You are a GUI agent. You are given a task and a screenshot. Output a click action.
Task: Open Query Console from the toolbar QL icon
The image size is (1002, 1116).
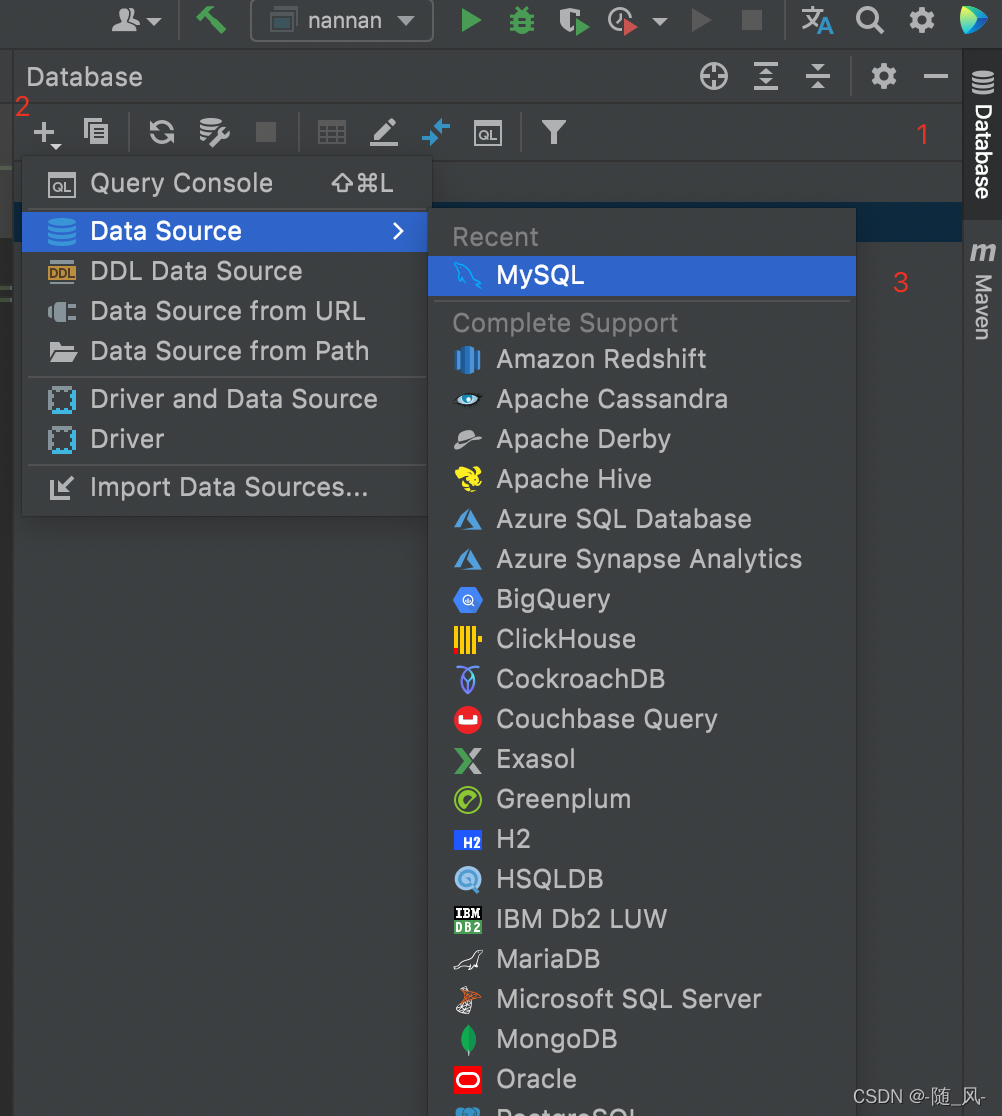pyautogui.click(x=487, y=133)
